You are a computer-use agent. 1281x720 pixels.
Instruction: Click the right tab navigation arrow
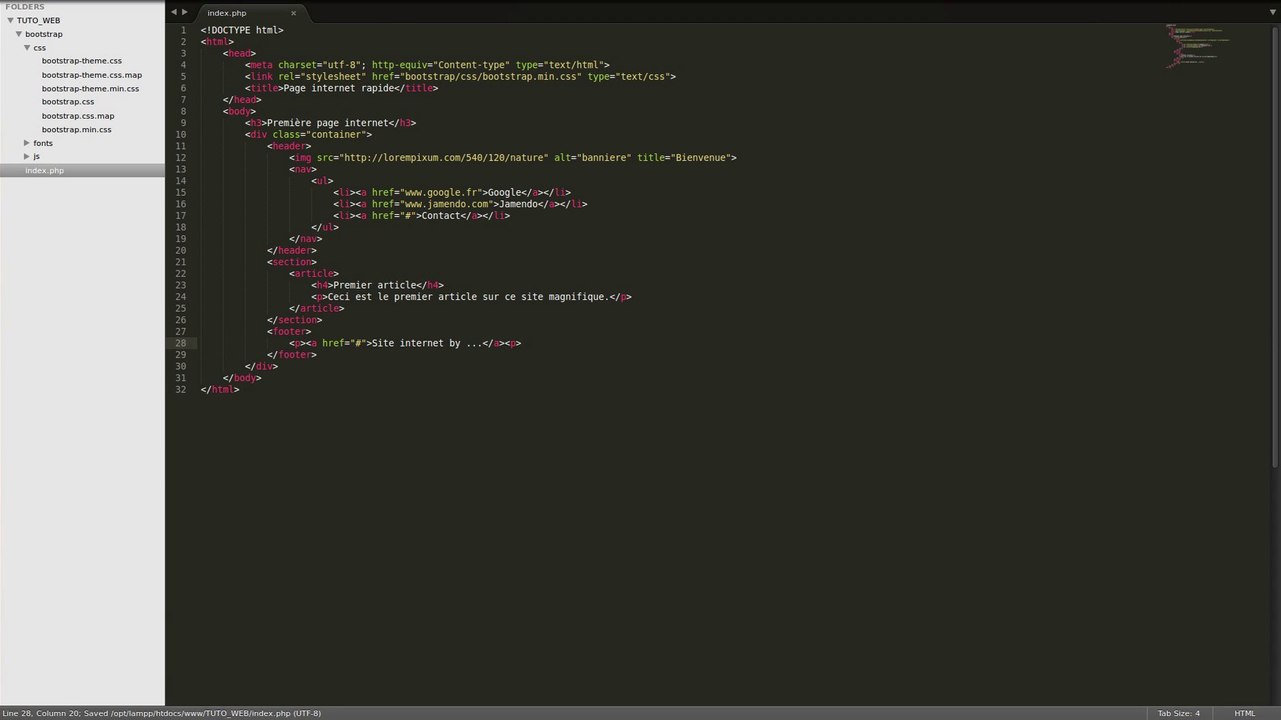[184, 12]
